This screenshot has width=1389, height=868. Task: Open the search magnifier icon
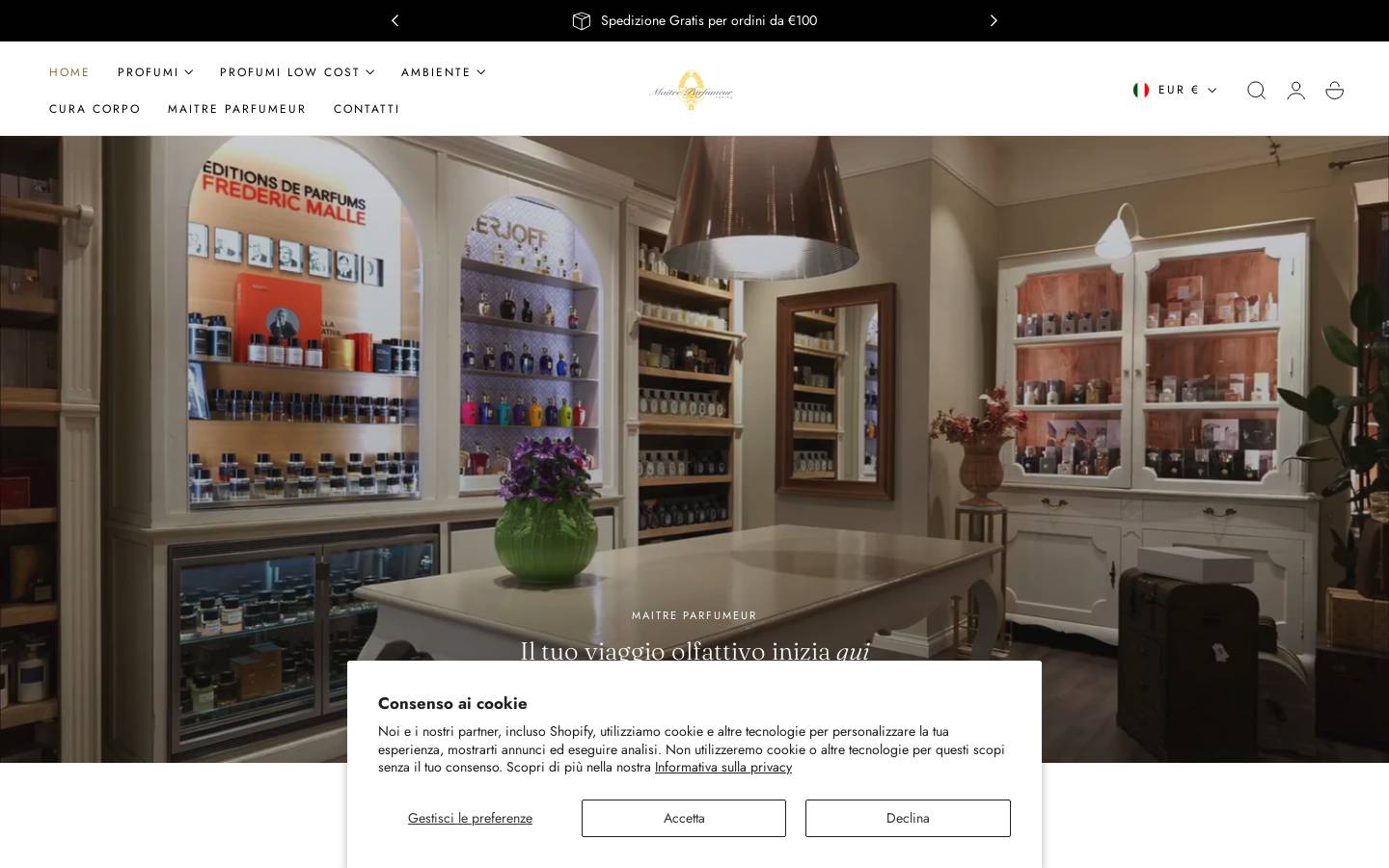tap(1256, 90)
